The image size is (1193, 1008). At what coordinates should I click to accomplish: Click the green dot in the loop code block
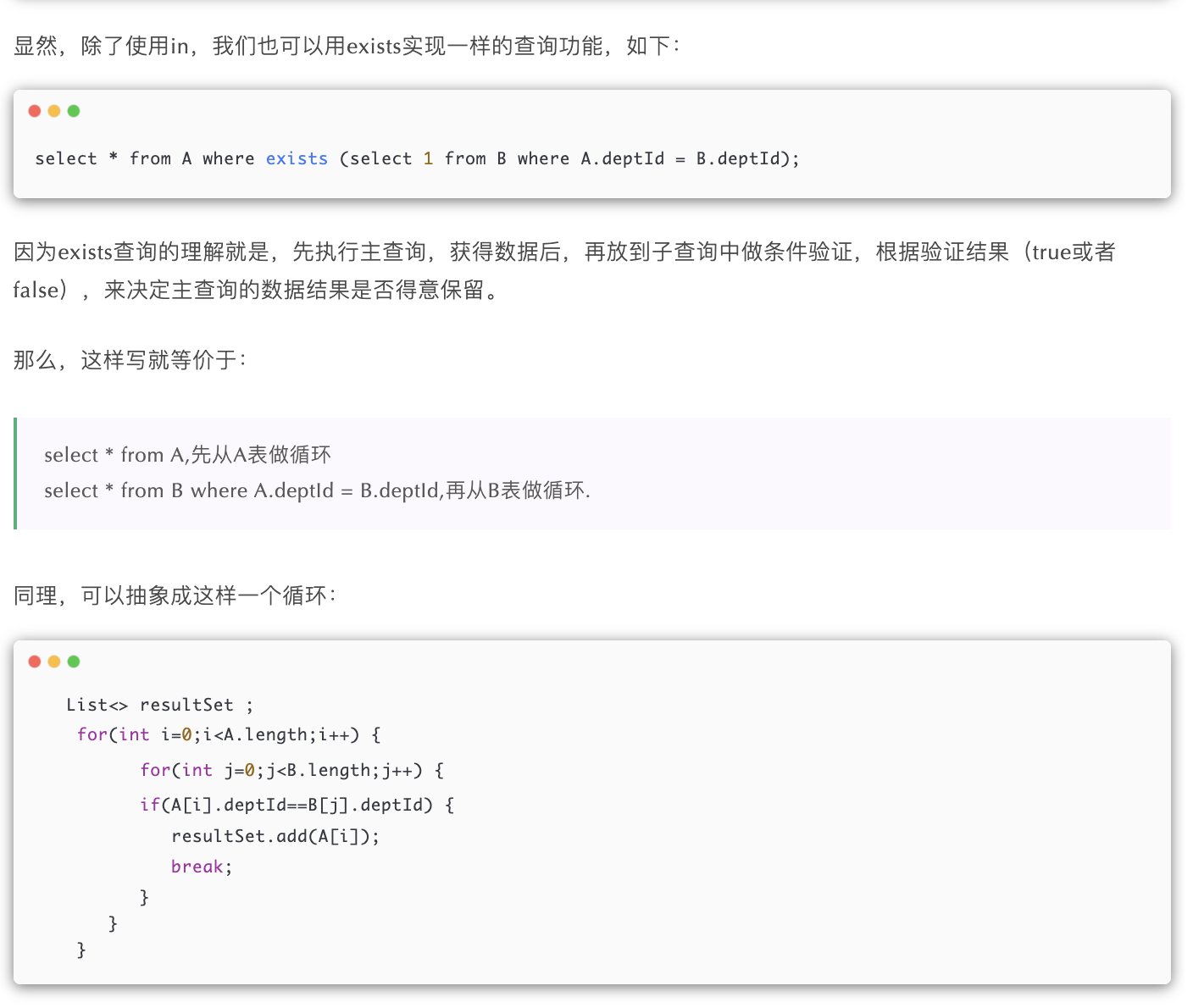[x=74, y=662]
